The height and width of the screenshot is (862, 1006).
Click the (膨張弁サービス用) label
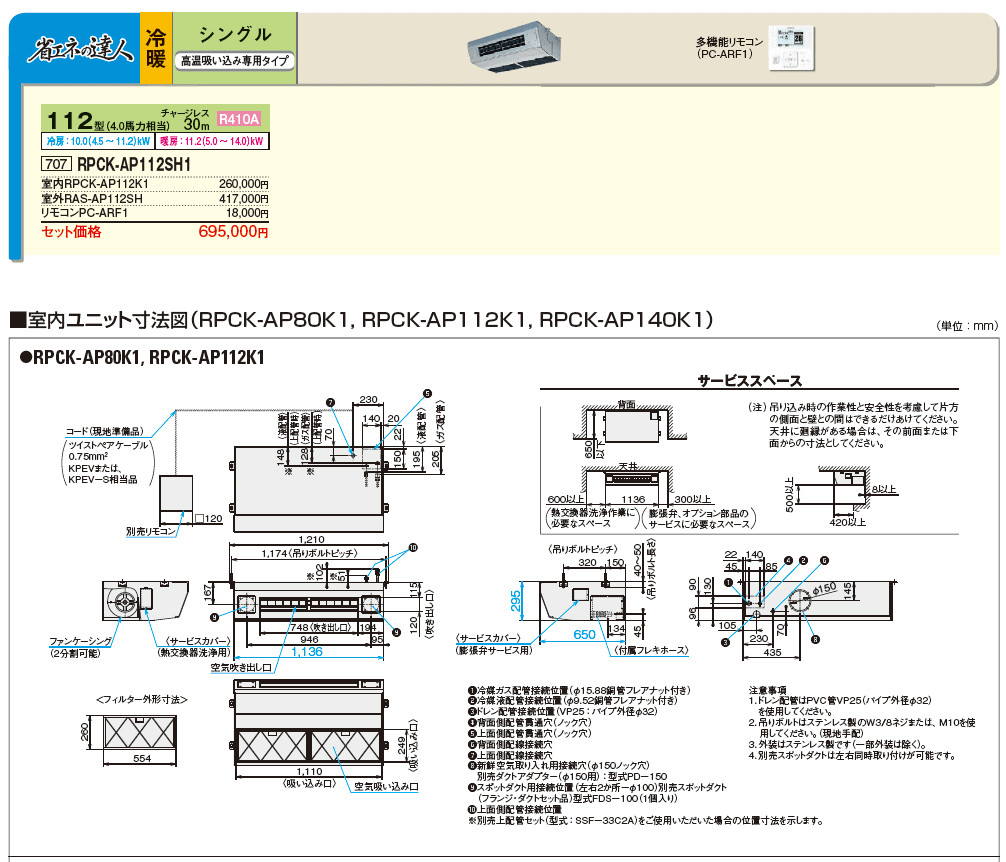(x=494, y=650)
